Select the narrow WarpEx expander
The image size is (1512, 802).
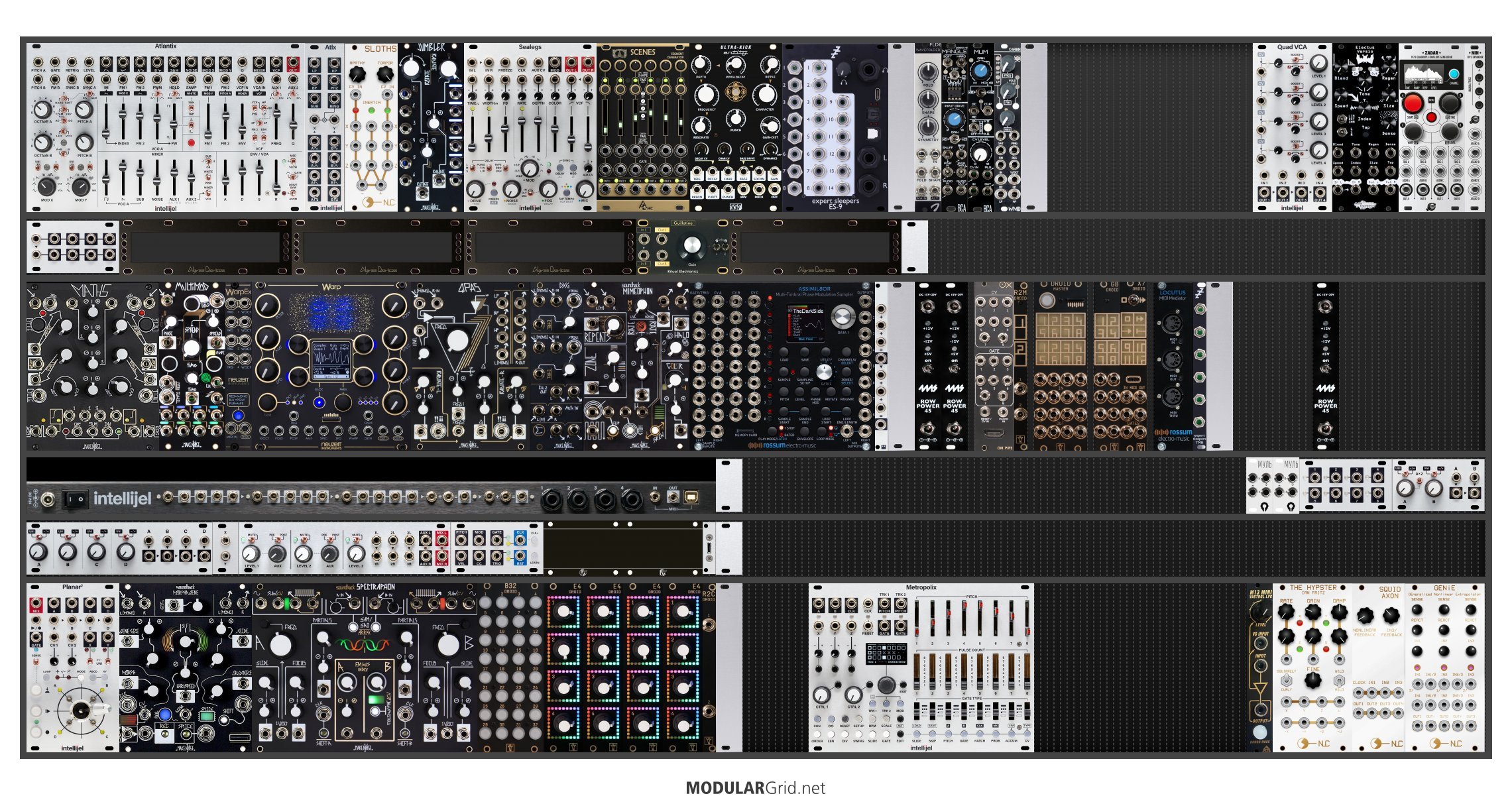[x=239, y=367]
